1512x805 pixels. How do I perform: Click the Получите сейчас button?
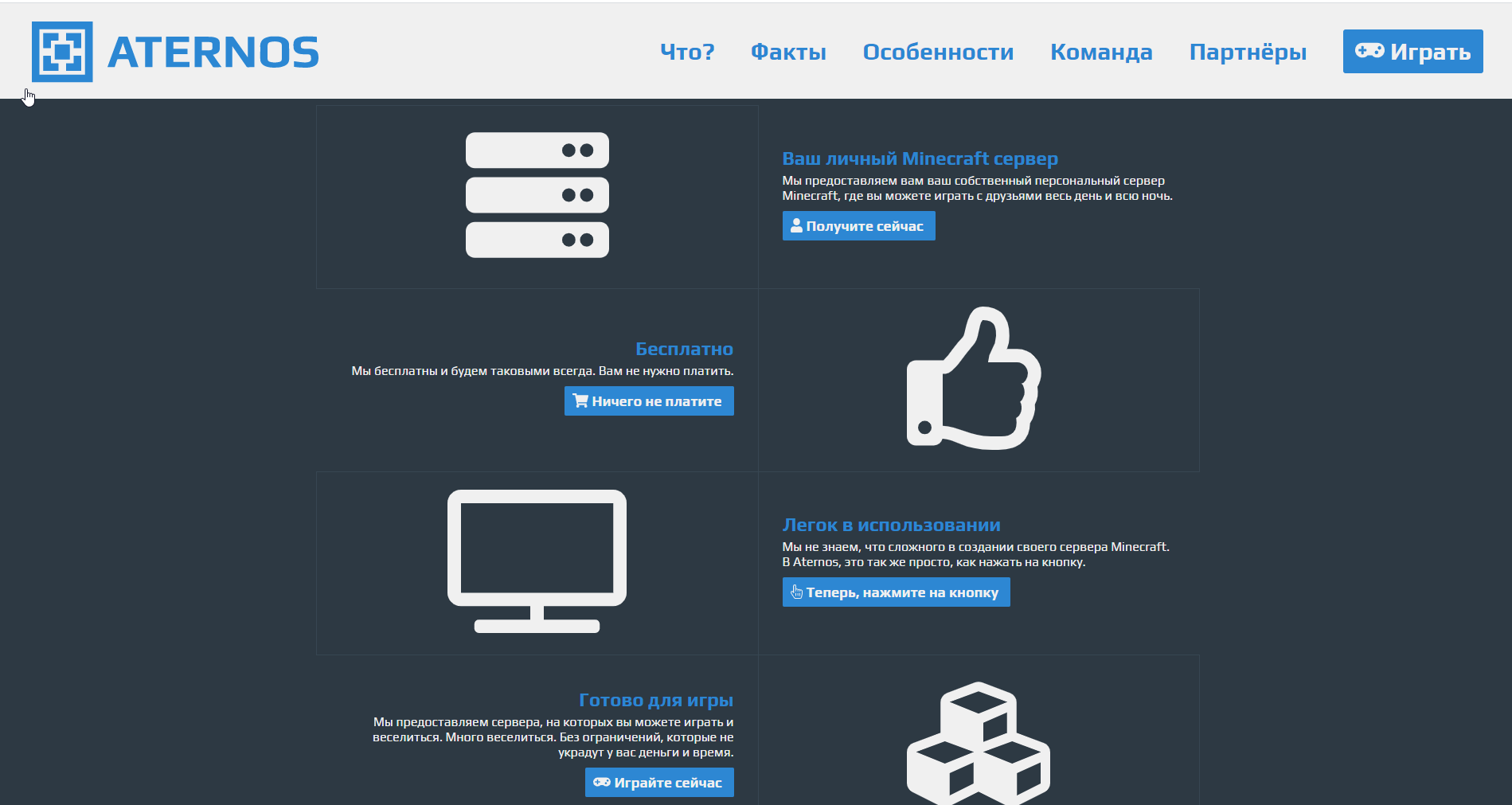click(858, 226)
